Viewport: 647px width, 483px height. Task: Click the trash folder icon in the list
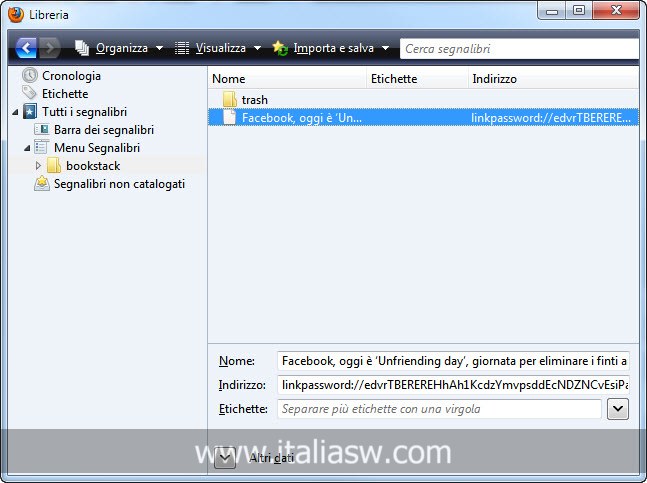229,99
